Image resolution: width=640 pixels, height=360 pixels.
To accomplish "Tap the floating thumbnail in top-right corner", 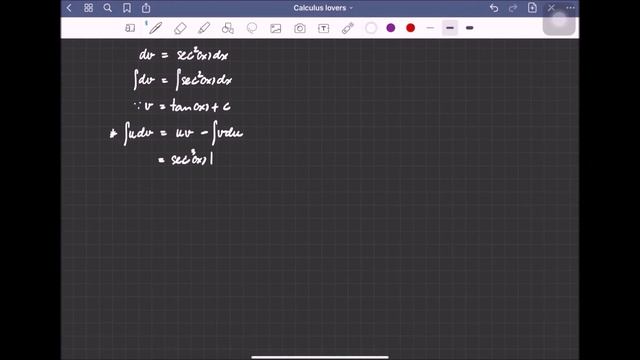I will (559, 20).
